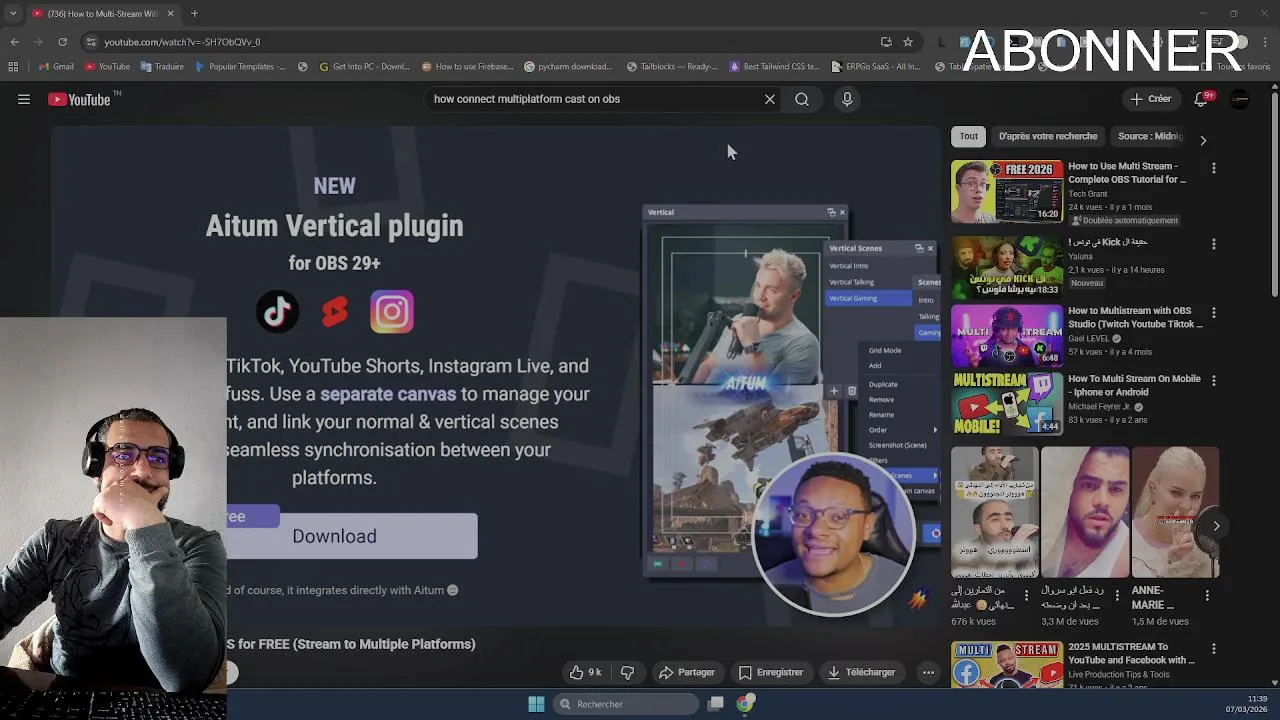The width and height of the screenshot is (1280, 720).
Task: Go forward in Chrome
Action: tap(38, 42)
